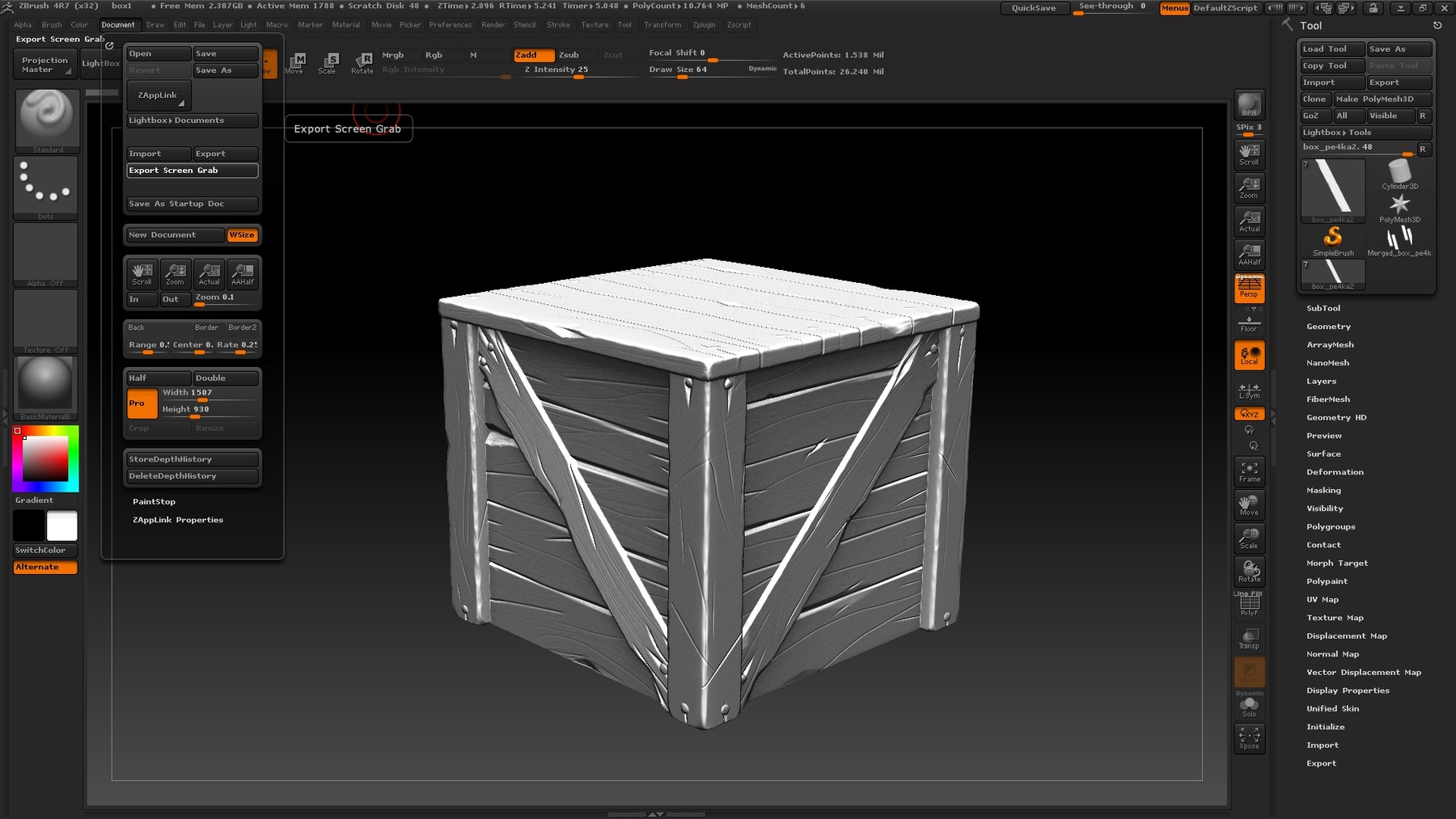Click the Local transformations icon

click(1249, 354)
